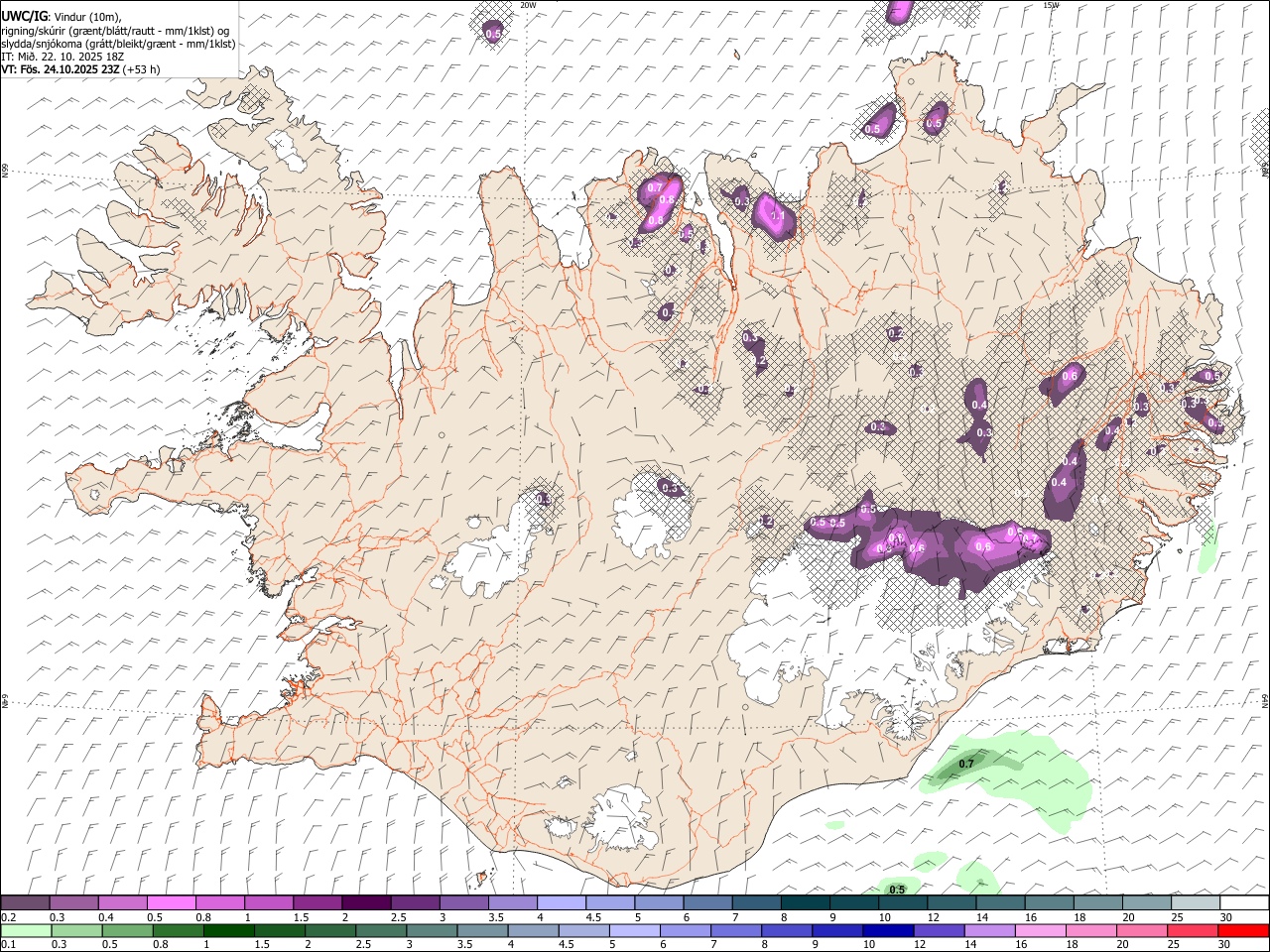Viewport: 1270px width, 952px height.
Task: Click the pale pink rain swatch between 16 and 18
Action: [x=1040, y=930]
